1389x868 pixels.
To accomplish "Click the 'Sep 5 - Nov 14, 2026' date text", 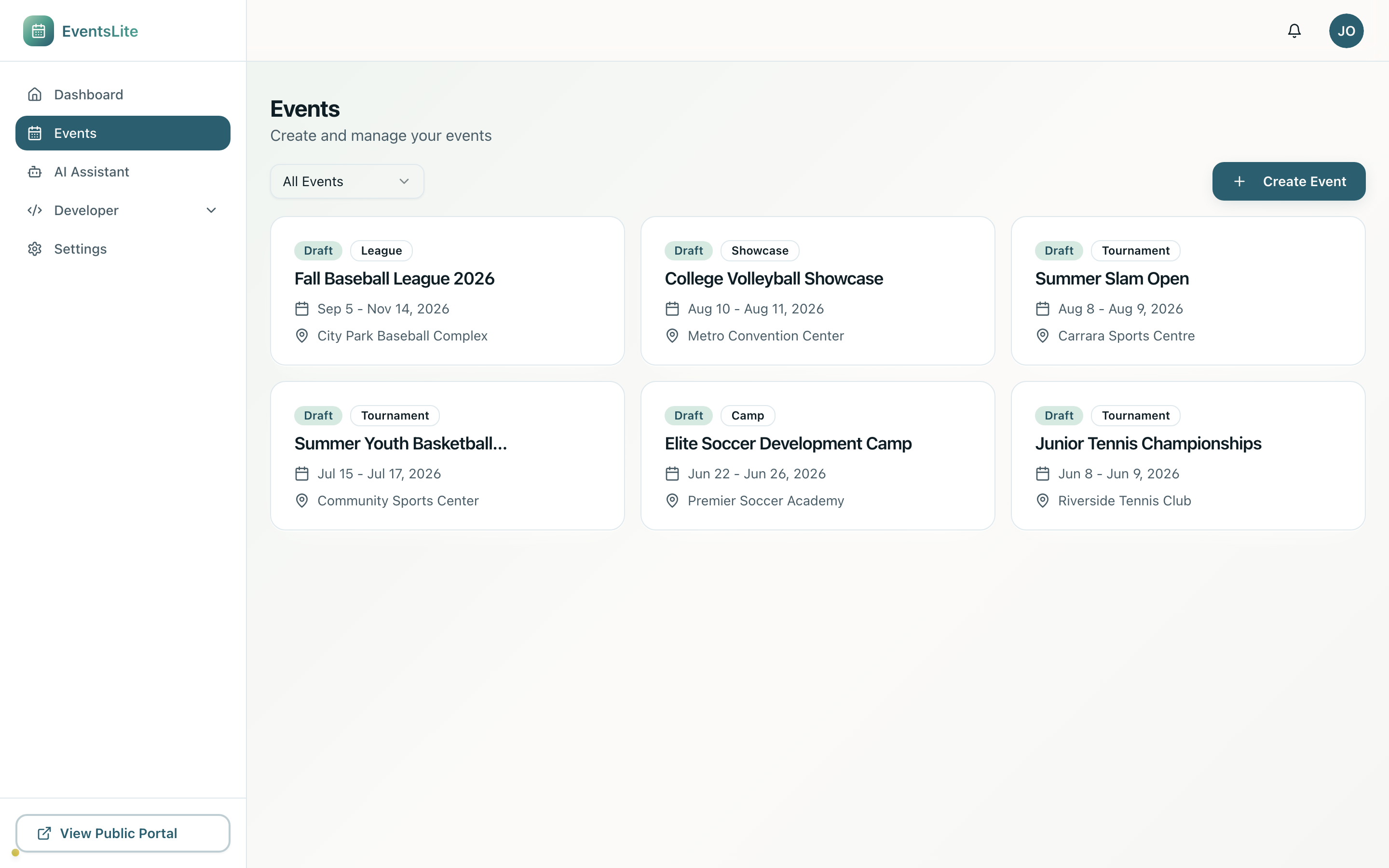I will point(383,309).
